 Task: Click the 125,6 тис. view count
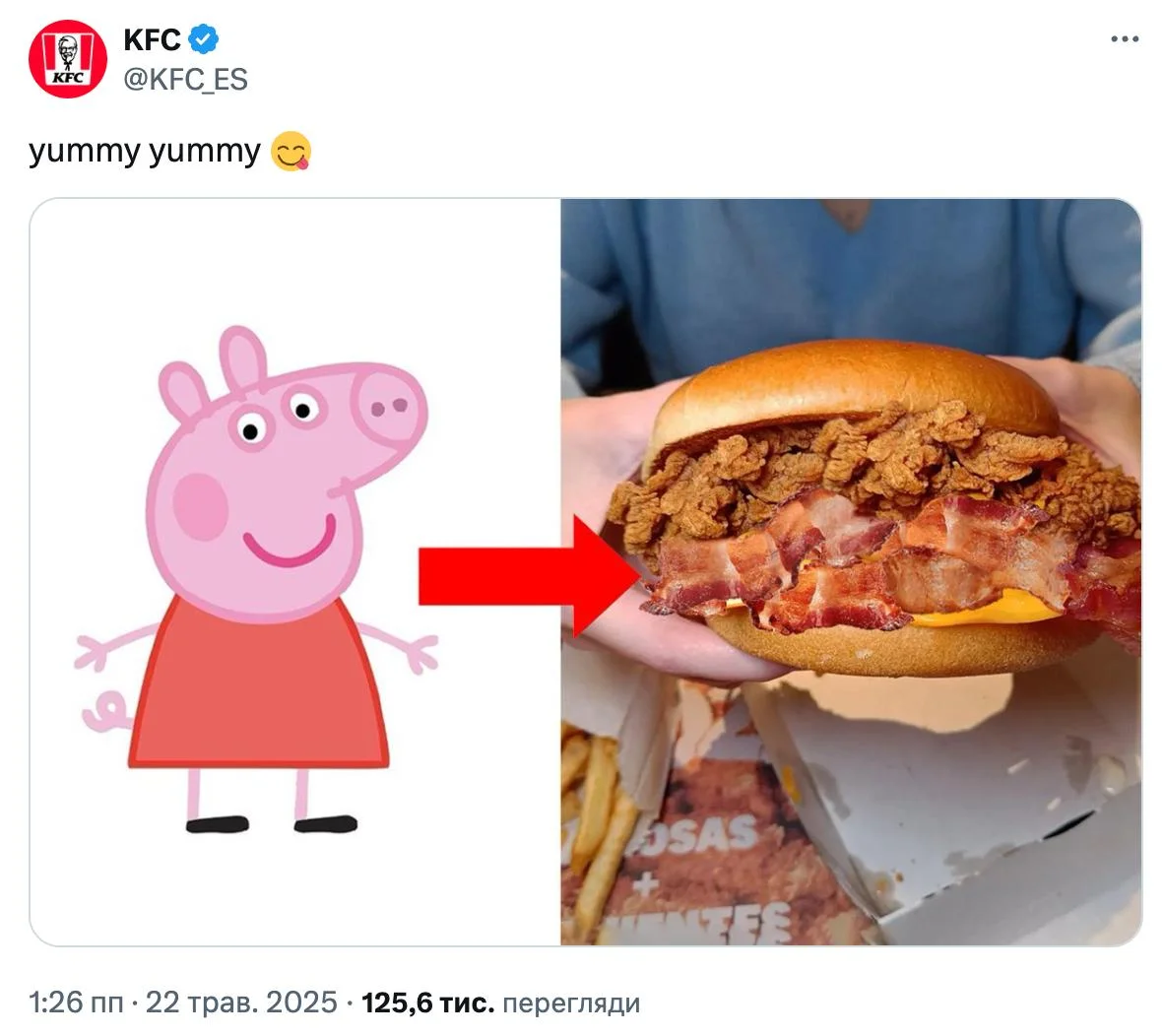[427, 1003]
